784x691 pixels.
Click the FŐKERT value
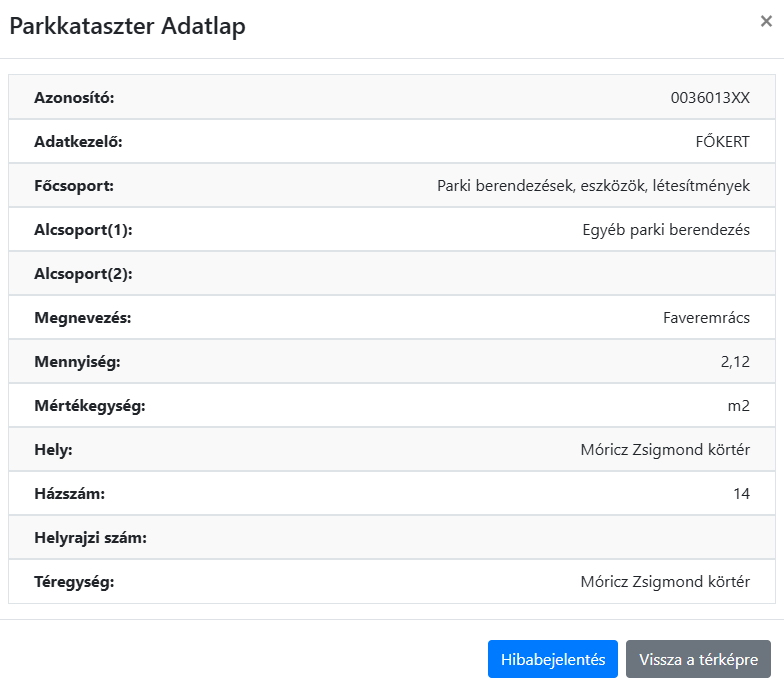(x=722, y=142)
